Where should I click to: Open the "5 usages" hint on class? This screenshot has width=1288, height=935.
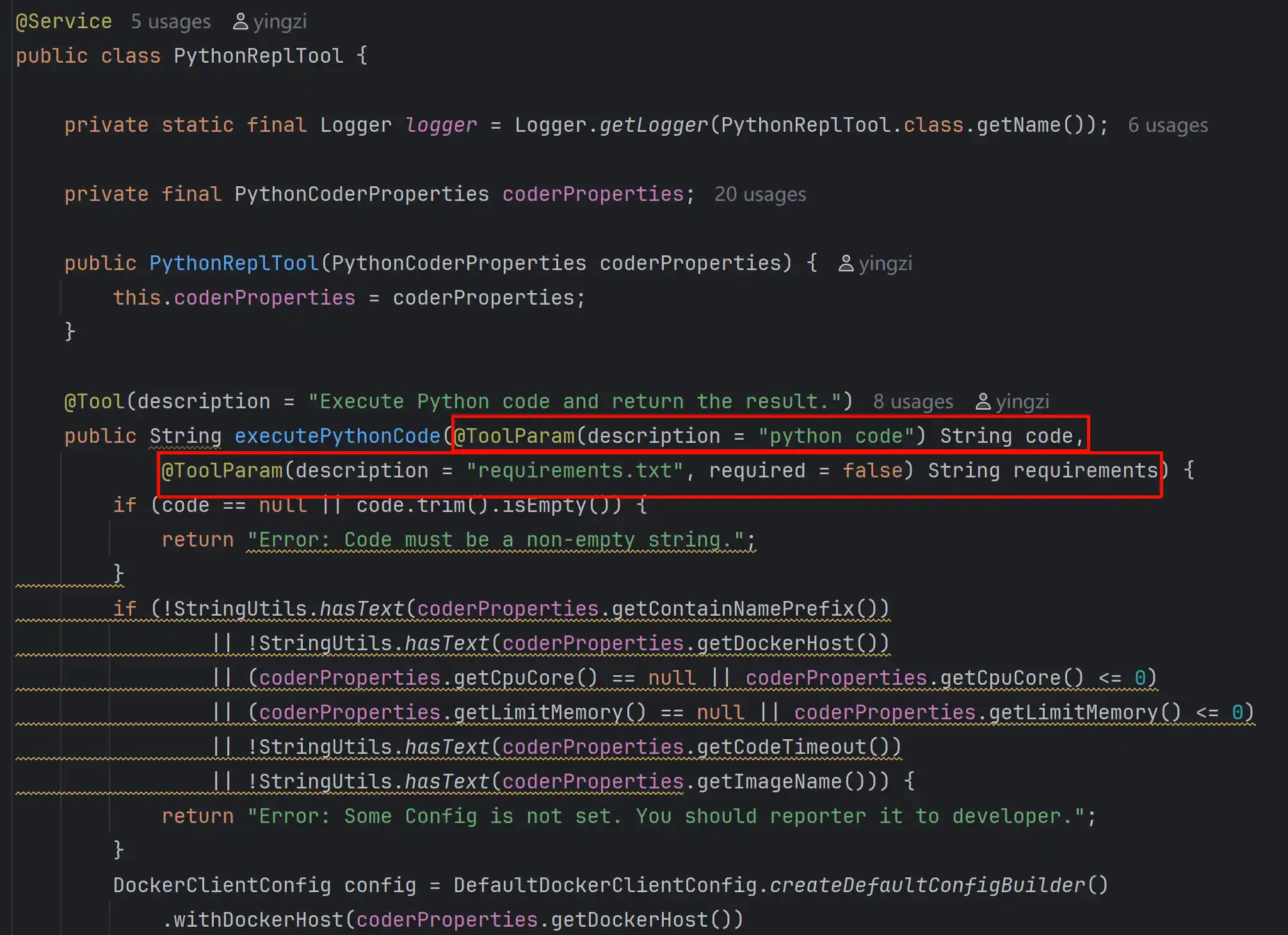click(x=170, y=22)
